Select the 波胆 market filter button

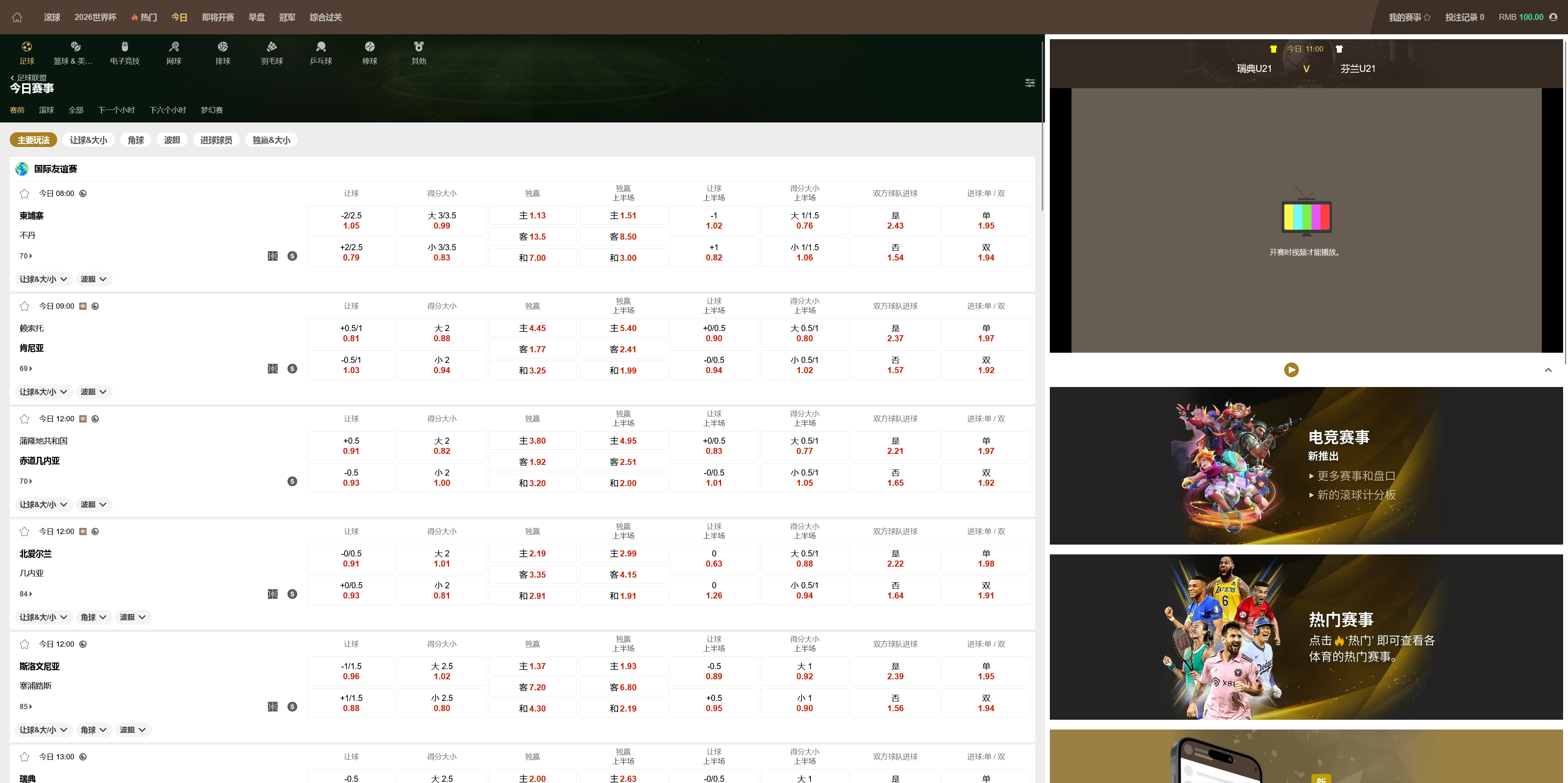[171, 140]
